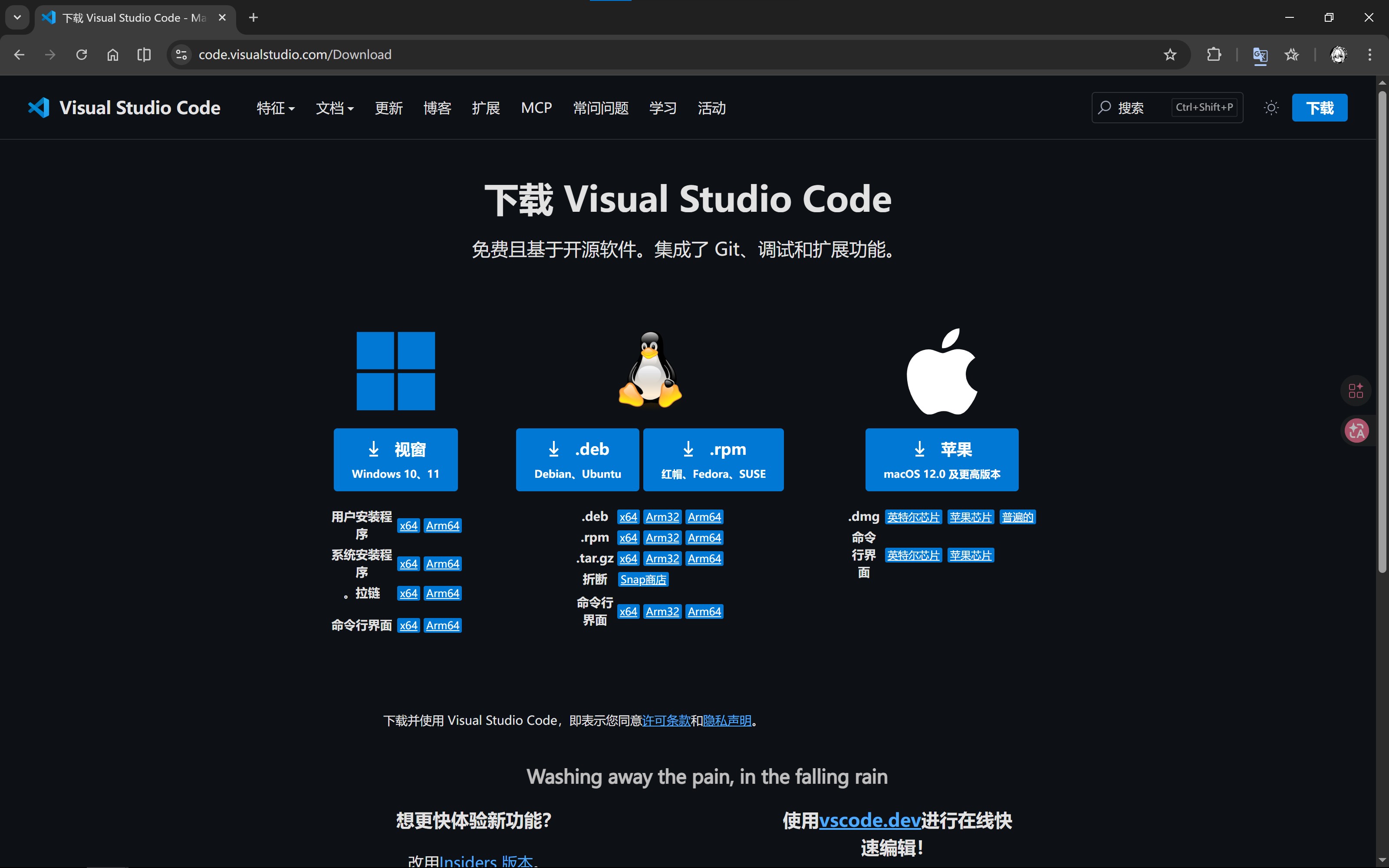View site information icon in address bar
This screenshot has height=868, width=1389.
[181, 55]
